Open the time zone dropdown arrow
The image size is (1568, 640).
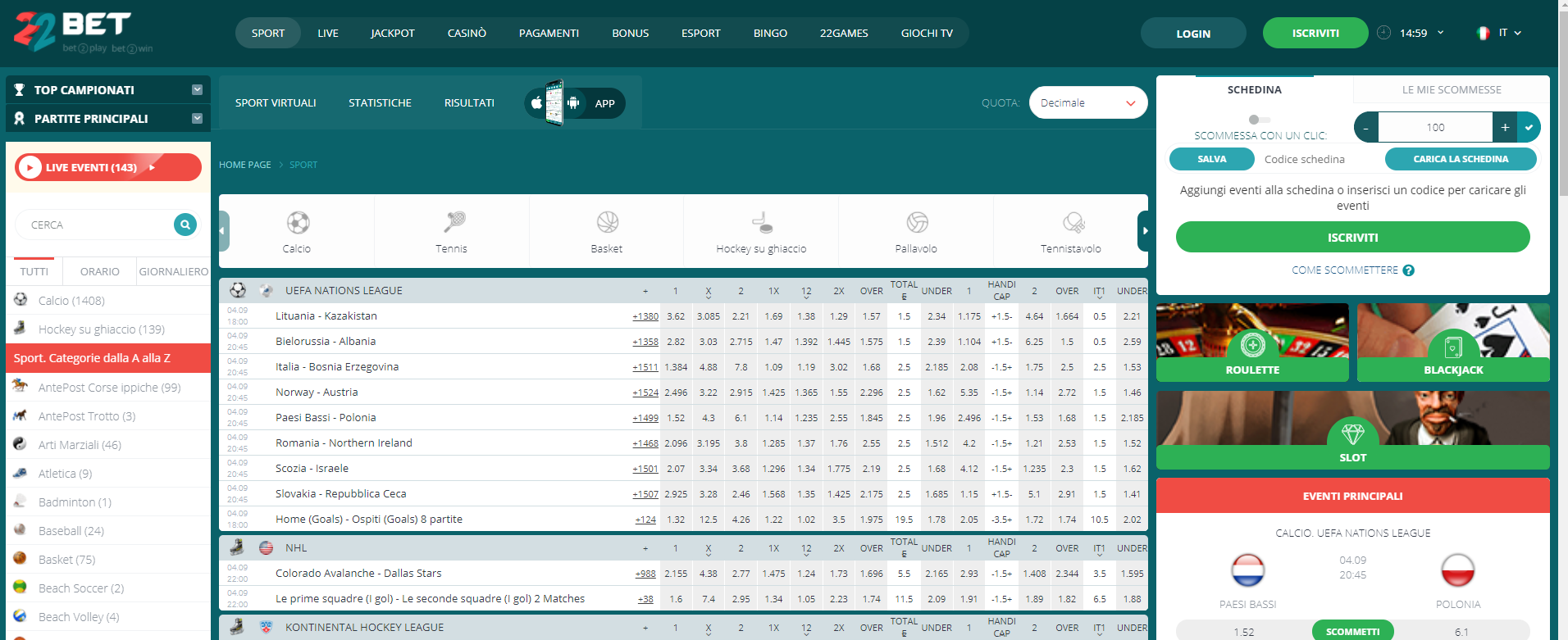1440,33
